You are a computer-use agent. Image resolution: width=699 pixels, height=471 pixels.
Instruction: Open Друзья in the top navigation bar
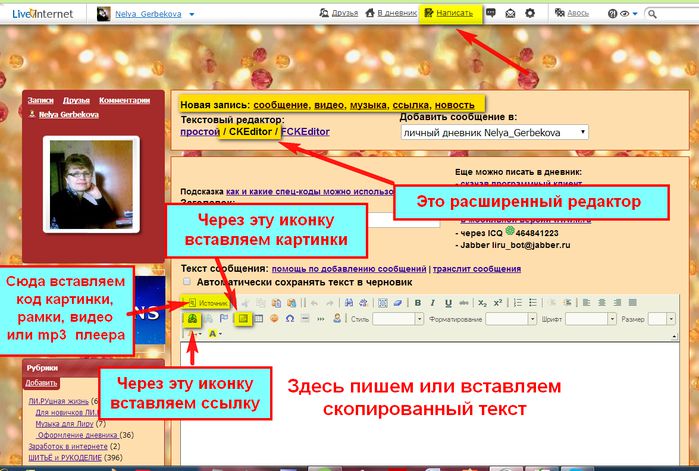click(339, 13)
